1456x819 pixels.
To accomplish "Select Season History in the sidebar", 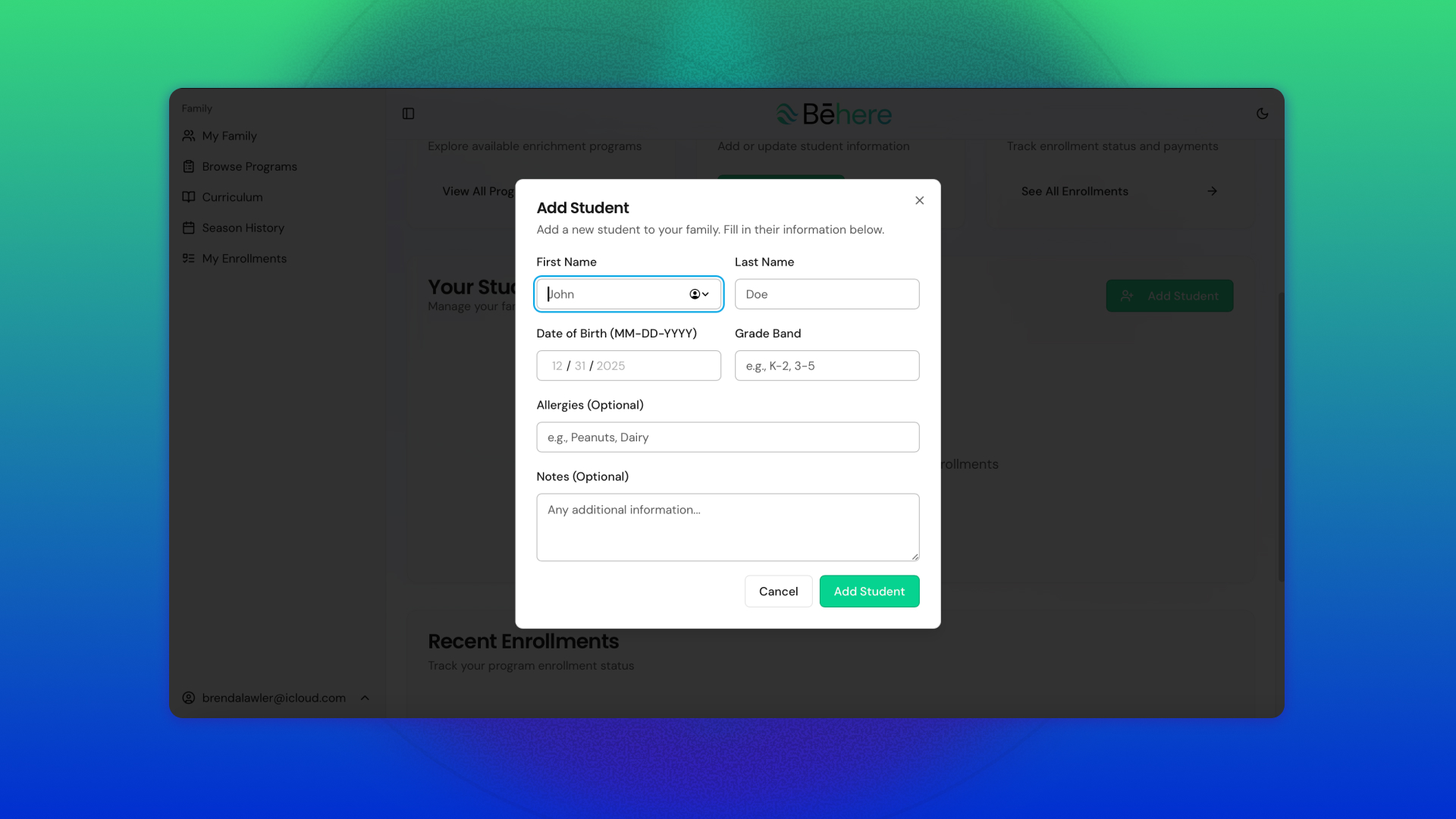I will 243,227.
